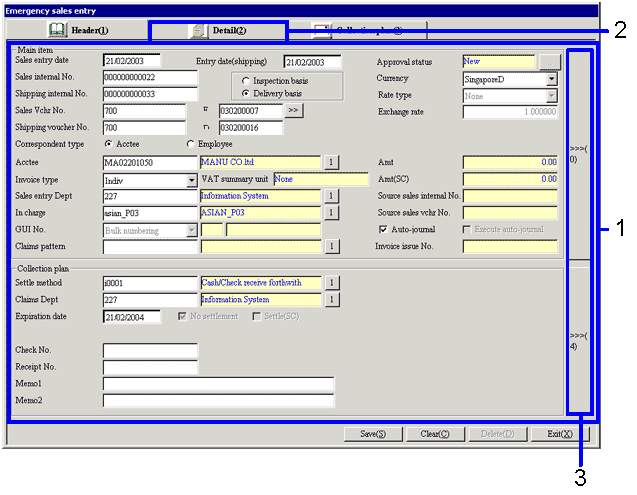This screenshot has width=637, height=495.
Task: Choose Acctee correspondent type
Action: [x=108, y=144]
